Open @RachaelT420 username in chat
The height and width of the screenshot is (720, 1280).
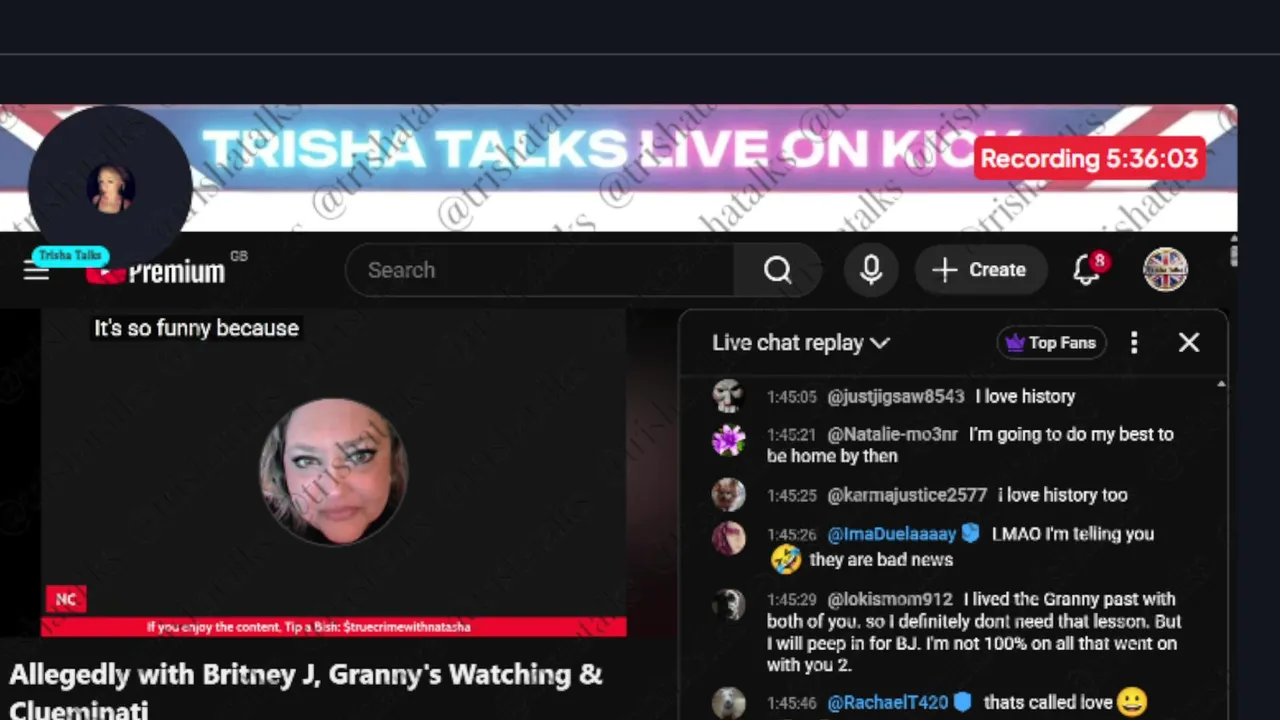(x=888, y=703)
